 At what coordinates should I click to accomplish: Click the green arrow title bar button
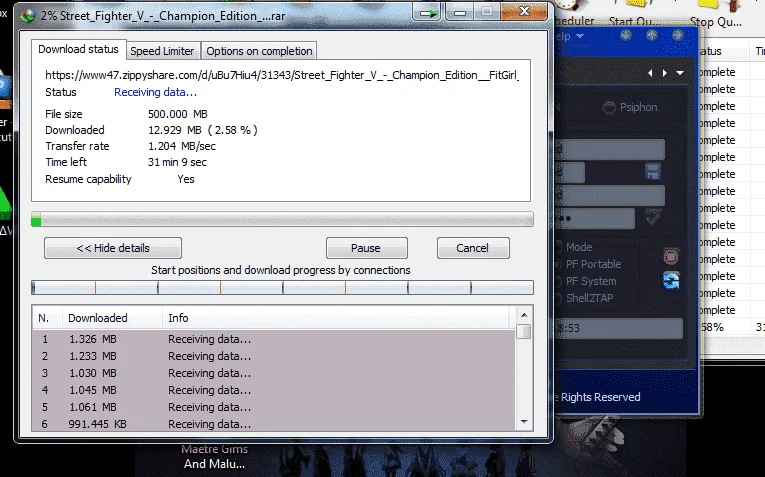point(428,12)
